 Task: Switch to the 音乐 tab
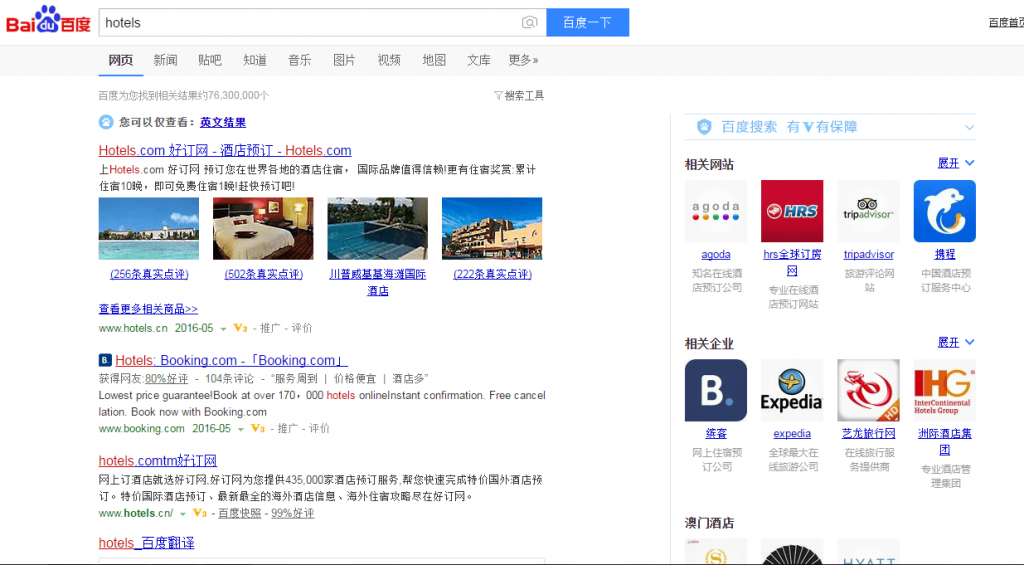(300, 60)
